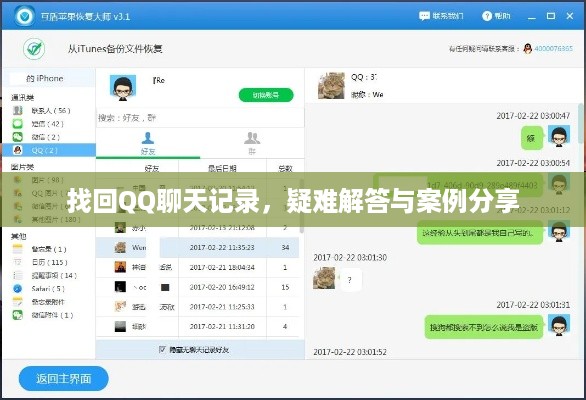Click the chat timestamp 2017-02-22 03:01:30
This screenshot has height=400, width=586.
350,258
